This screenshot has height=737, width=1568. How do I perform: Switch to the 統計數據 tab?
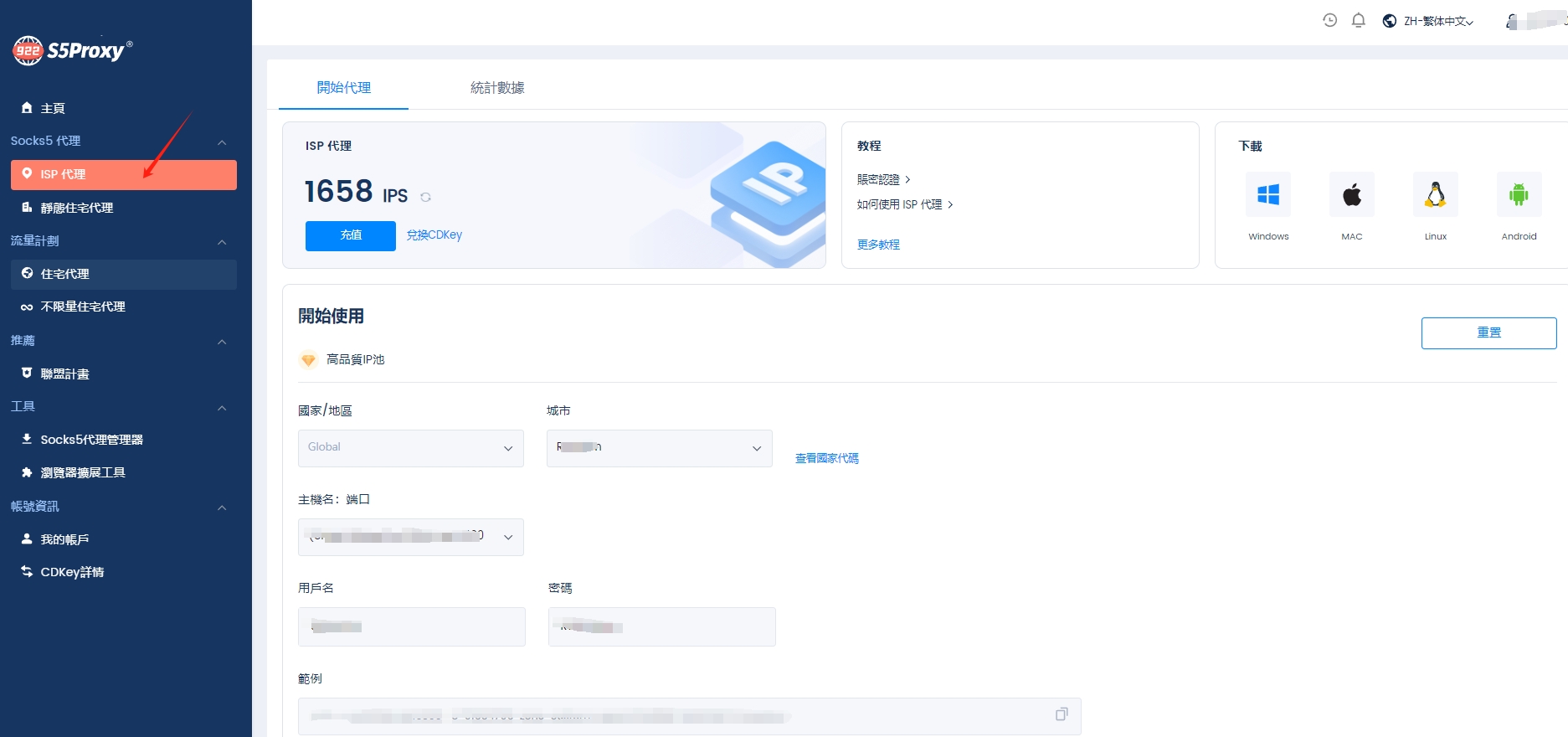pos(497,88)
